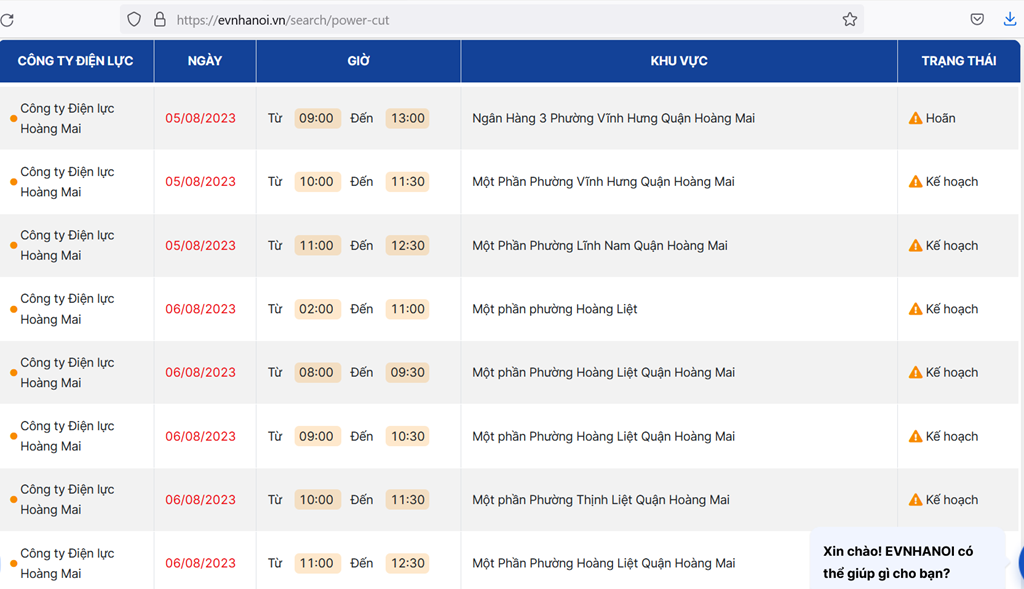Click the 10:00 start time in the Thịnh Liệt row
Image resolution: width=1024 pixels, height=589 pixels.
click(317, 500)
